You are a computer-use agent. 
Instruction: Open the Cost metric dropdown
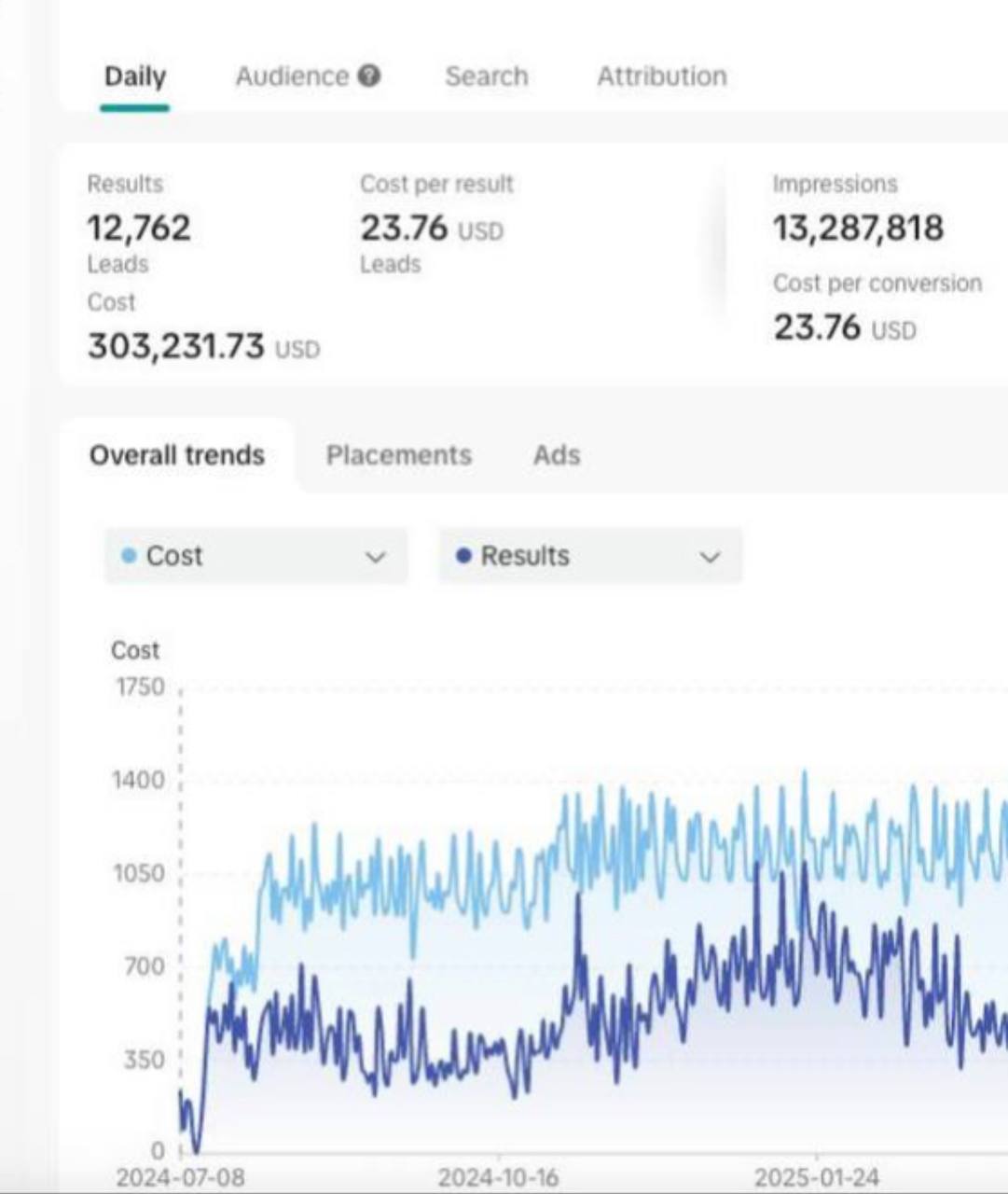pyautogui.click(x=255, y=556)
